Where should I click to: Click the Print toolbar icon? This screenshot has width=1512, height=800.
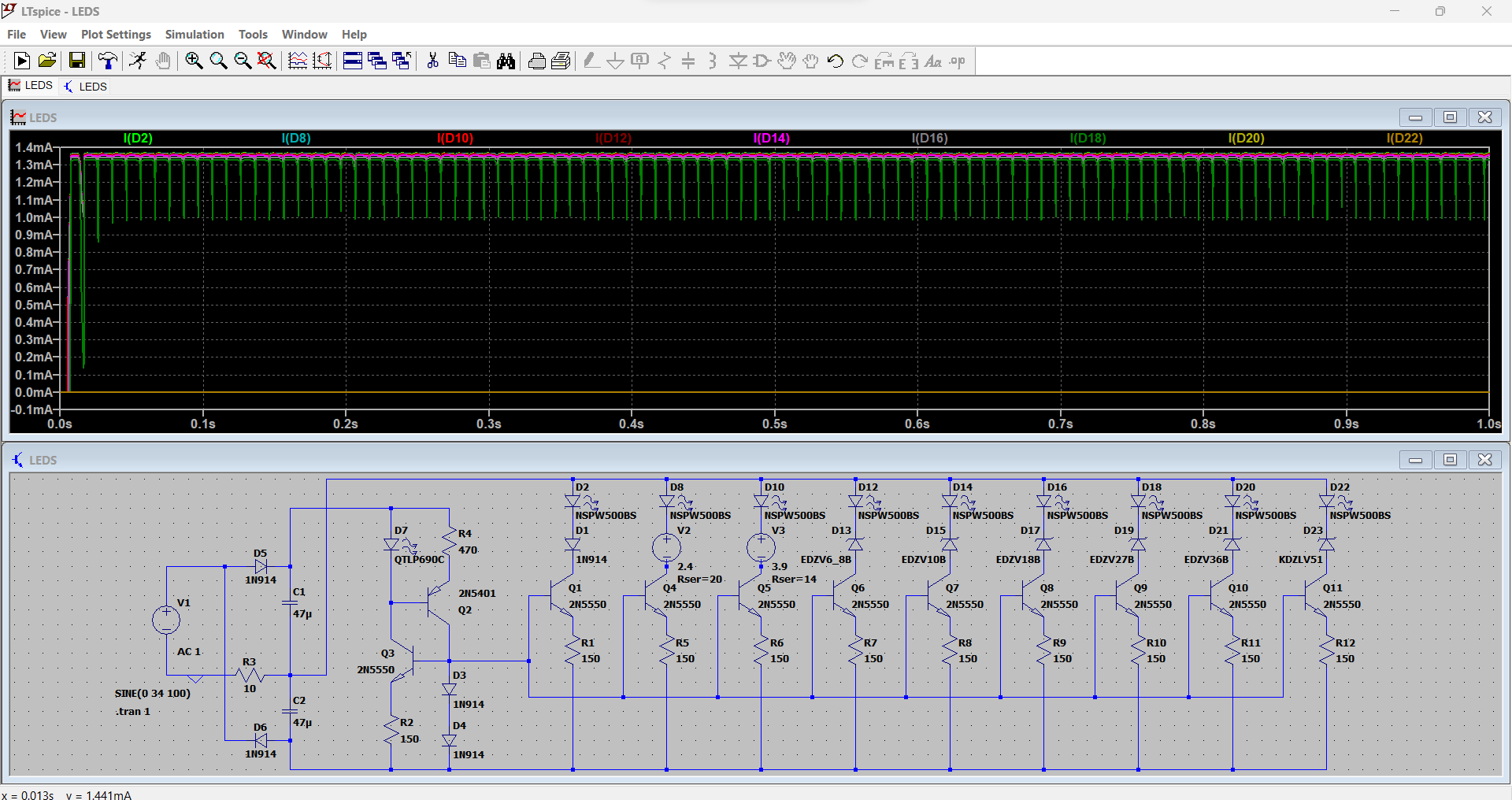coord(561,61)
